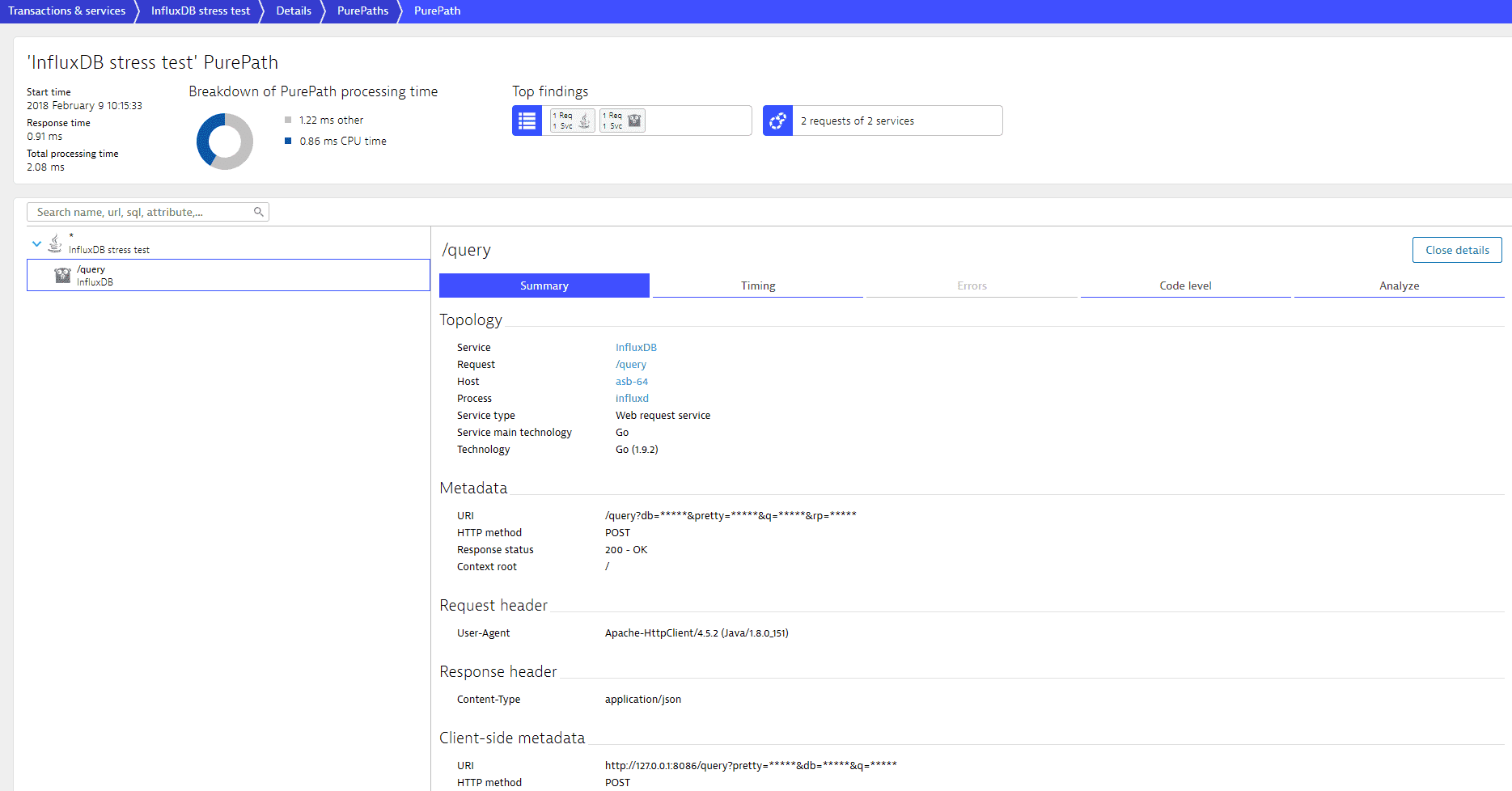1512x791 pixels.
Task: Open the 2 requests of 2 services finding
Action: point(883,121)
